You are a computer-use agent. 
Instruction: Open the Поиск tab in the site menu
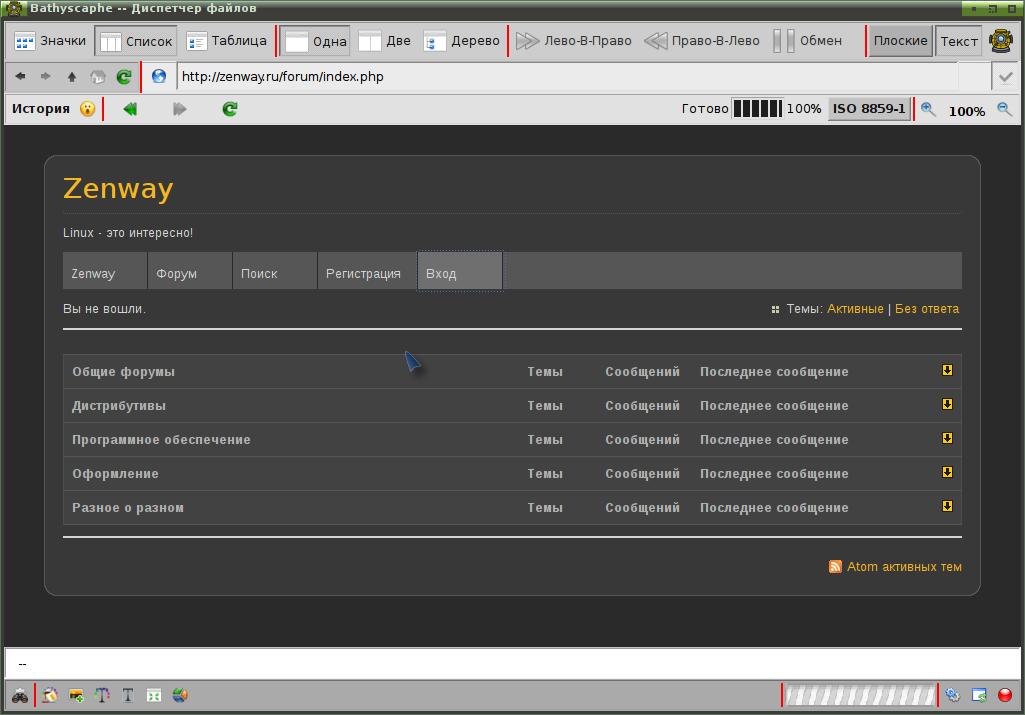(x=275, y=271)
